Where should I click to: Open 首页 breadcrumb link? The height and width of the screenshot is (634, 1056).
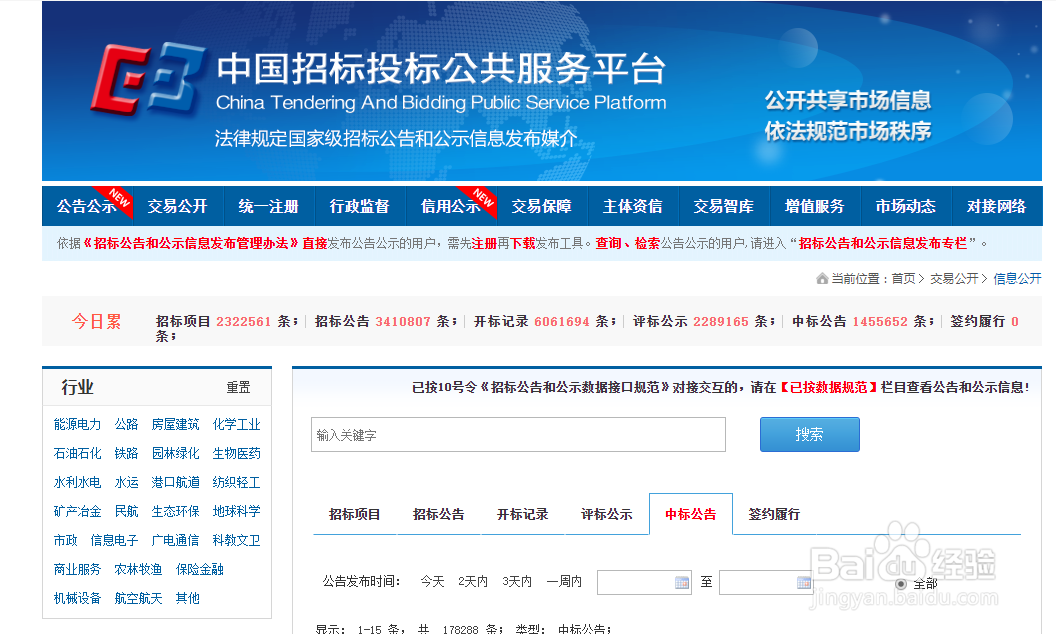click(904, 278)
